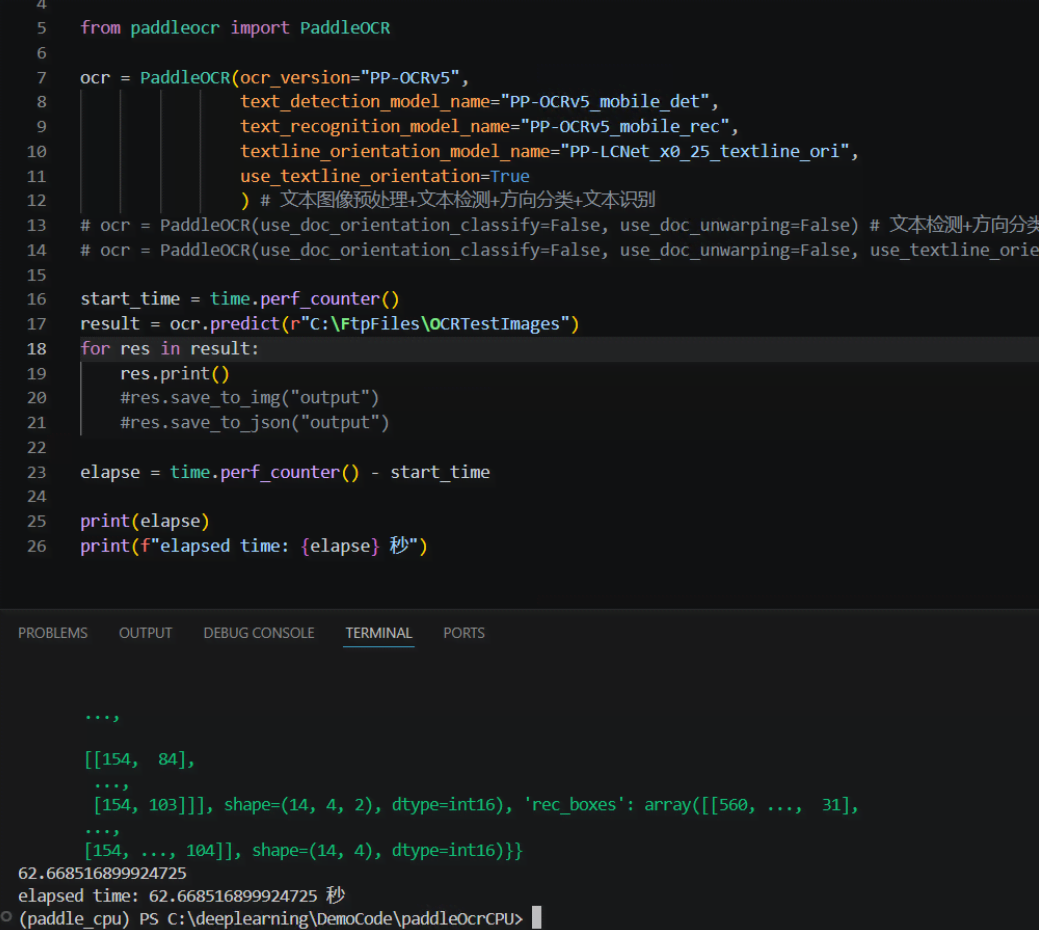
Task: Click the 'for res in result:' line
Action: [x=170, y=348]
